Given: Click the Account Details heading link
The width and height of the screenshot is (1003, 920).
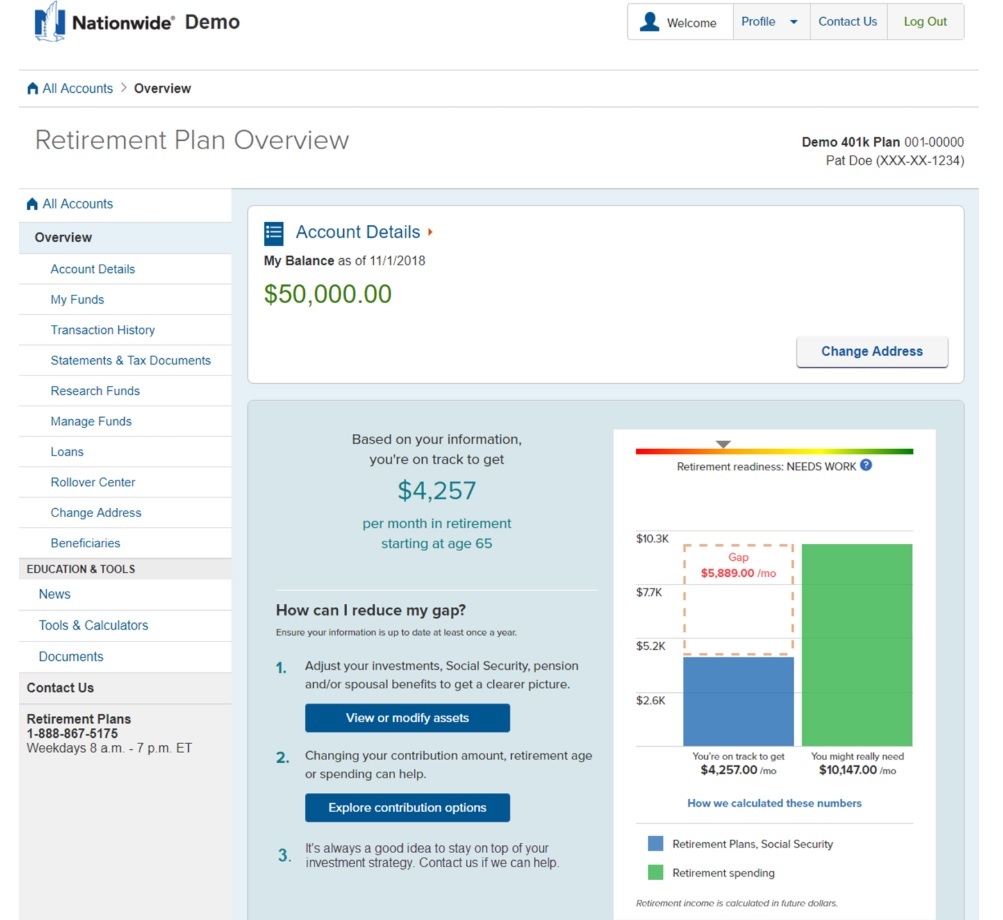Looking at the screenshot, I should coord(358,232).
